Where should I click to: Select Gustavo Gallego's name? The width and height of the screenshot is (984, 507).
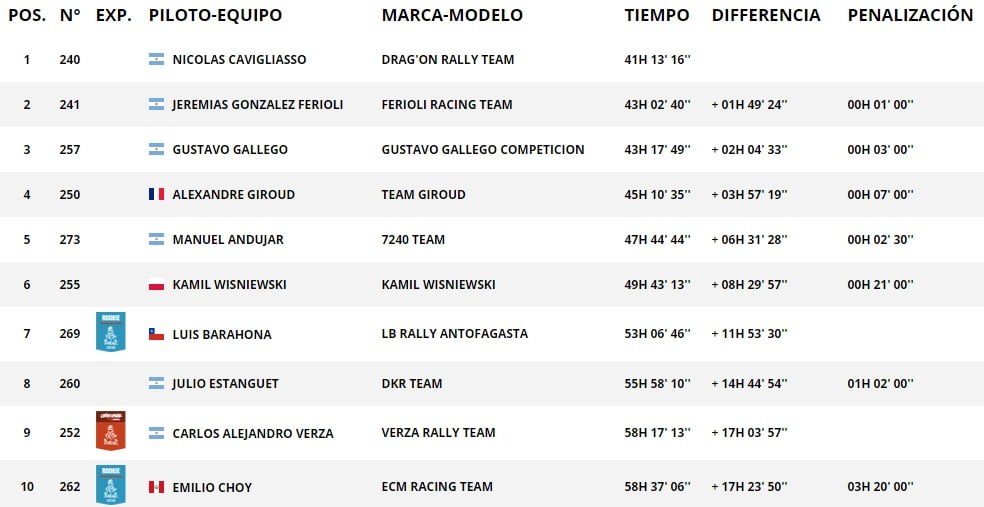click(x=230, y=149)
